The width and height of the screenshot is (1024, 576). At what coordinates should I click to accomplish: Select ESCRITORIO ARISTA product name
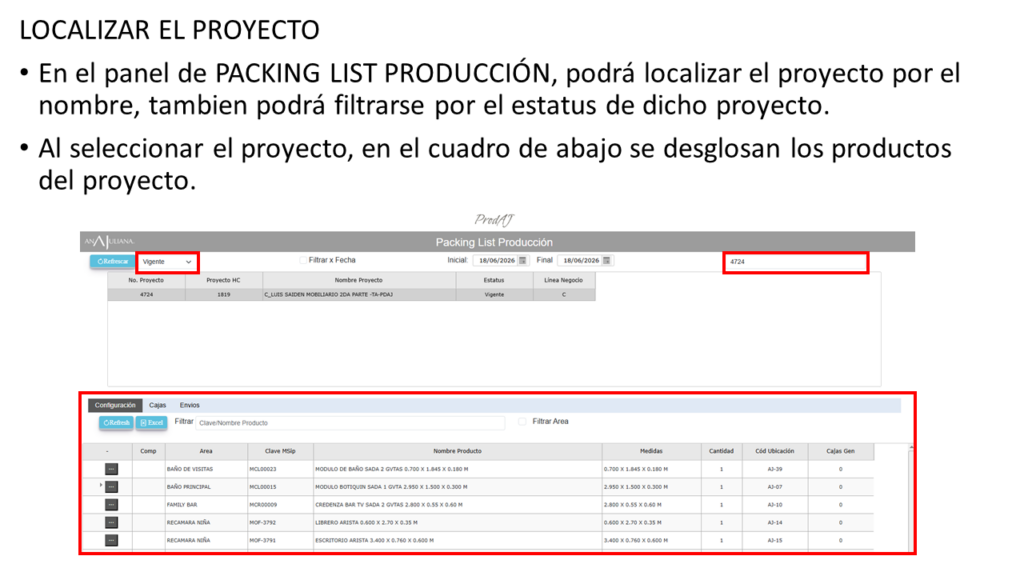pos(374,541)
